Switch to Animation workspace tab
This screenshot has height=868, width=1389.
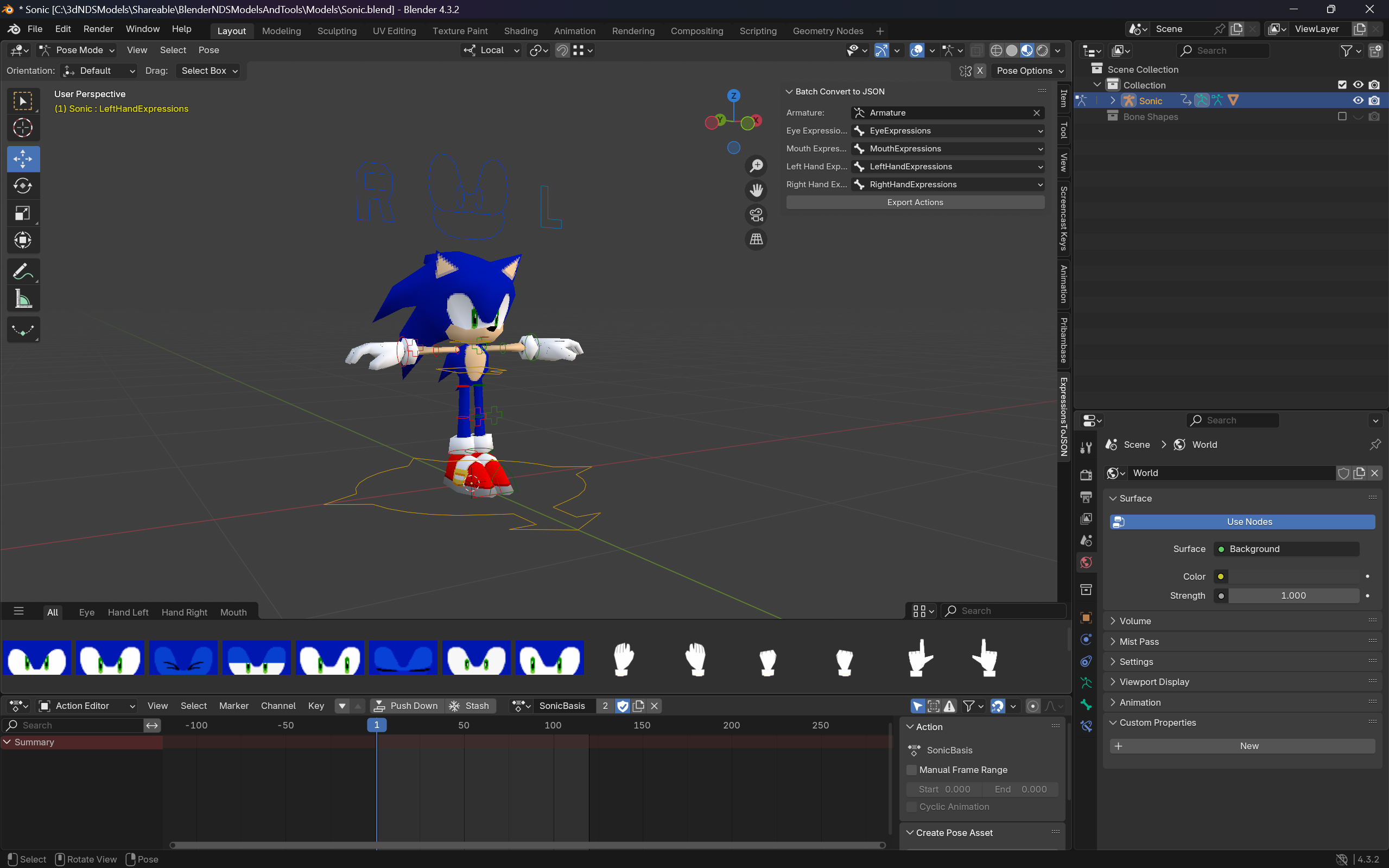[x=574, y=31]
